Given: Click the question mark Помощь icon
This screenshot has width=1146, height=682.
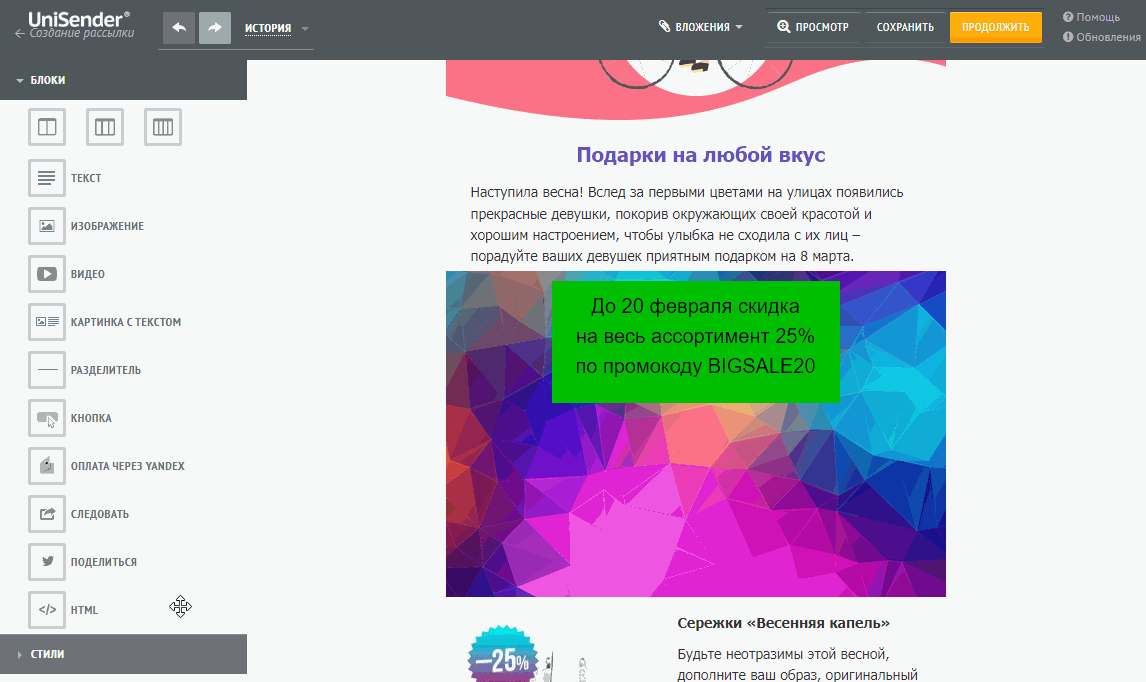Looking at the screenshot, I should click(1068, 17).
